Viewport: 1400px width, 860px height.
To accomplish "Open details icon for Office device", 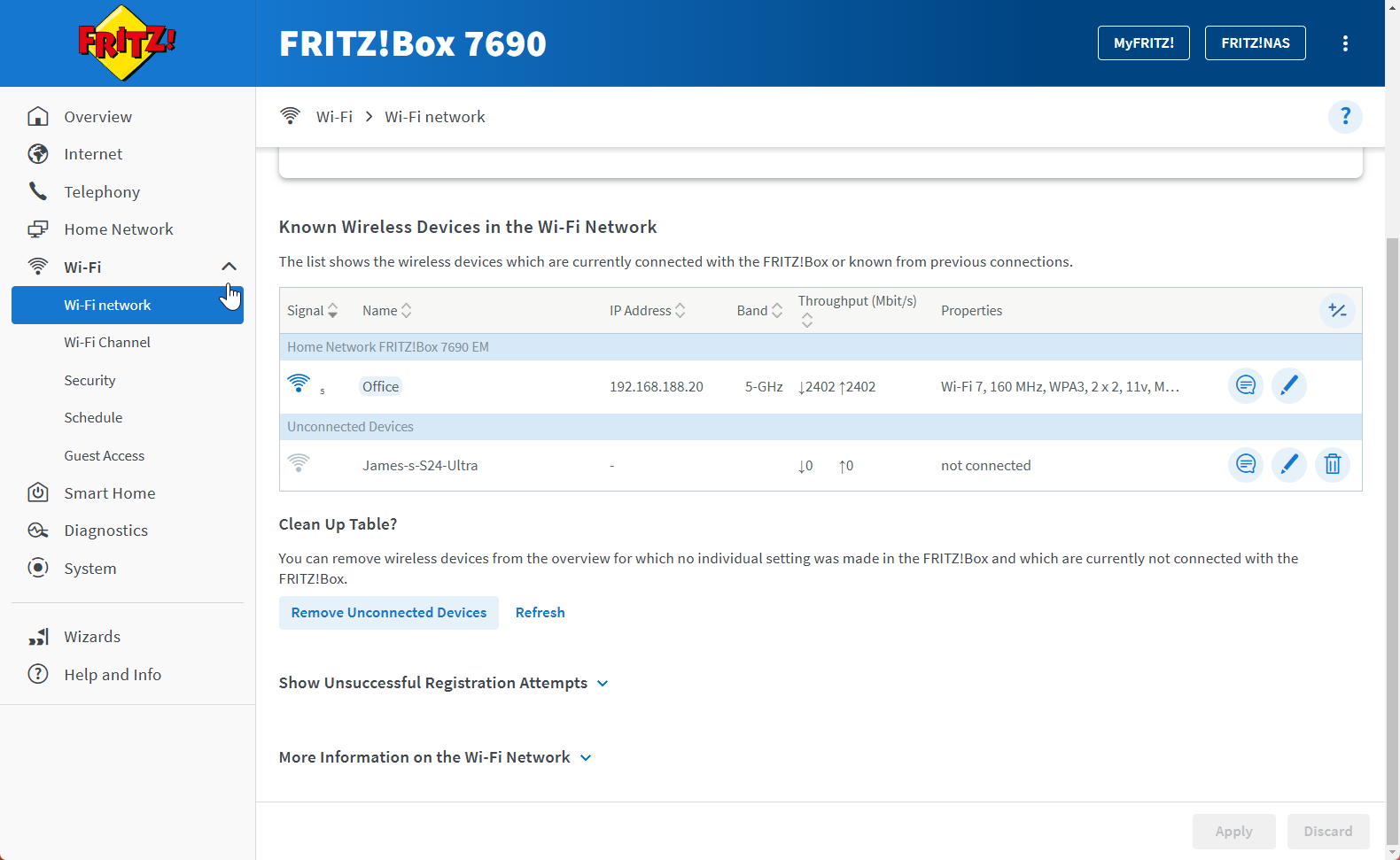I will coord(1245,385).
